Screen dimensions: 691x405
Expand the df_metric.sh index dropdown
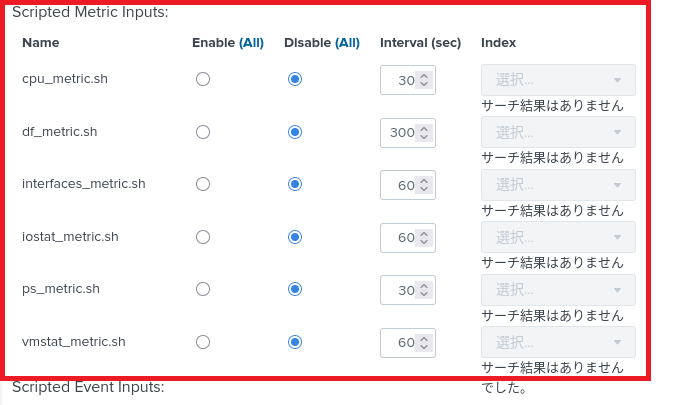pos(558,132)
